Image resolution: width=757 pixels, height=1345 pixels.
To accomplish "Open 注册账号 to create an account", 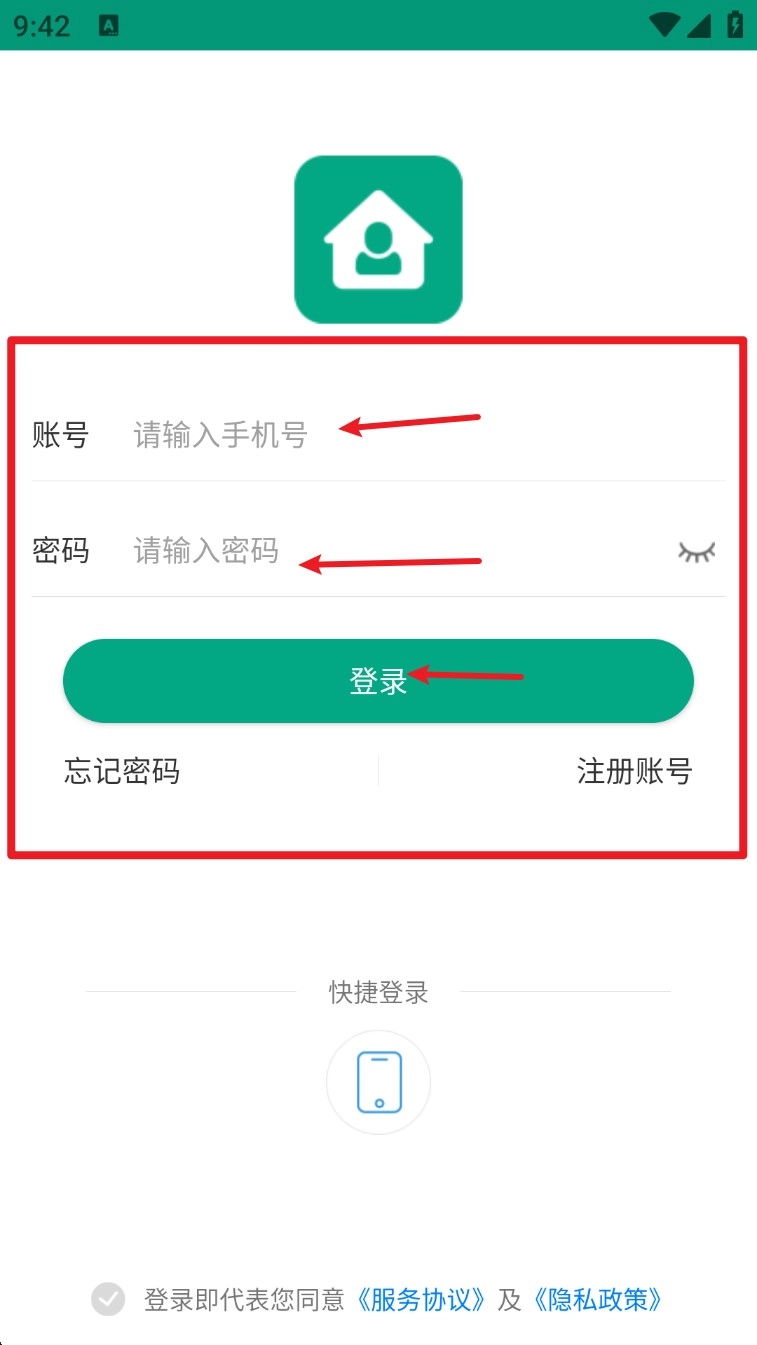I will click(634, 771).
